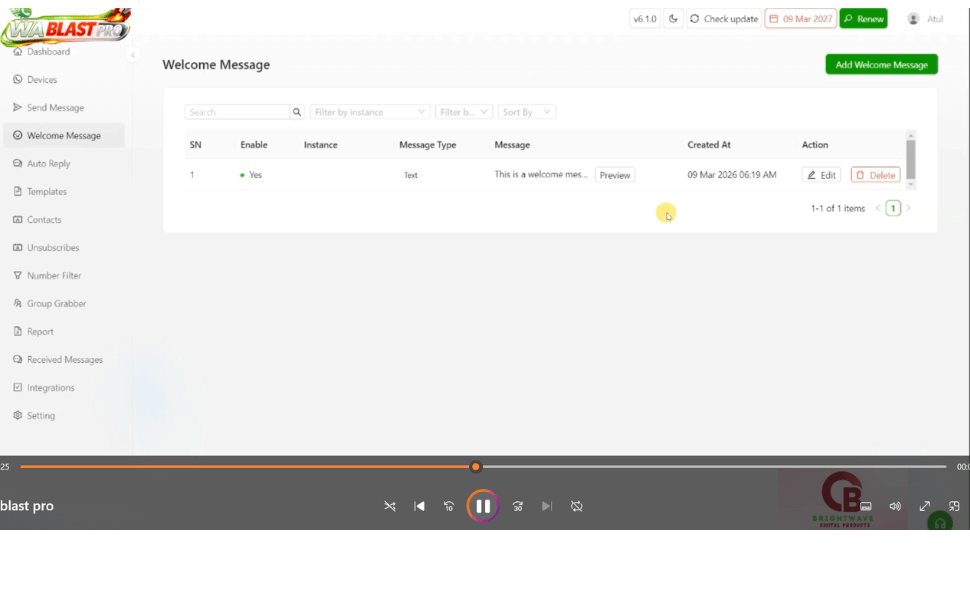Skip forward 30 seconds in player
The width and height of the screenshot is (970, 600).
point(517,506)
